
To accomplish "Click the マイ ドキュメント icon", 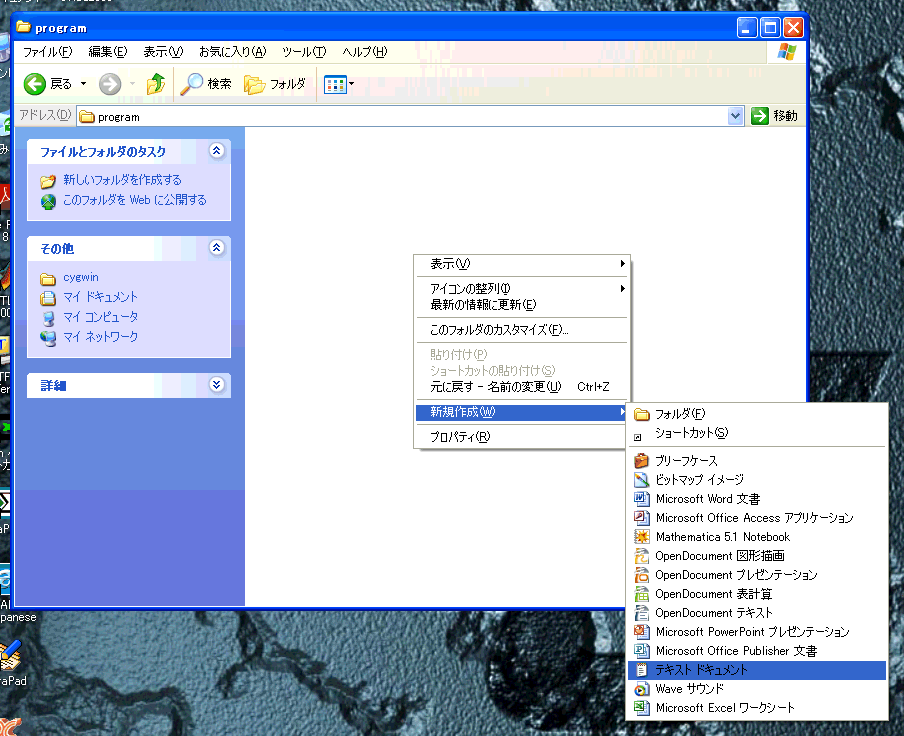I will (x=48, y=298).
